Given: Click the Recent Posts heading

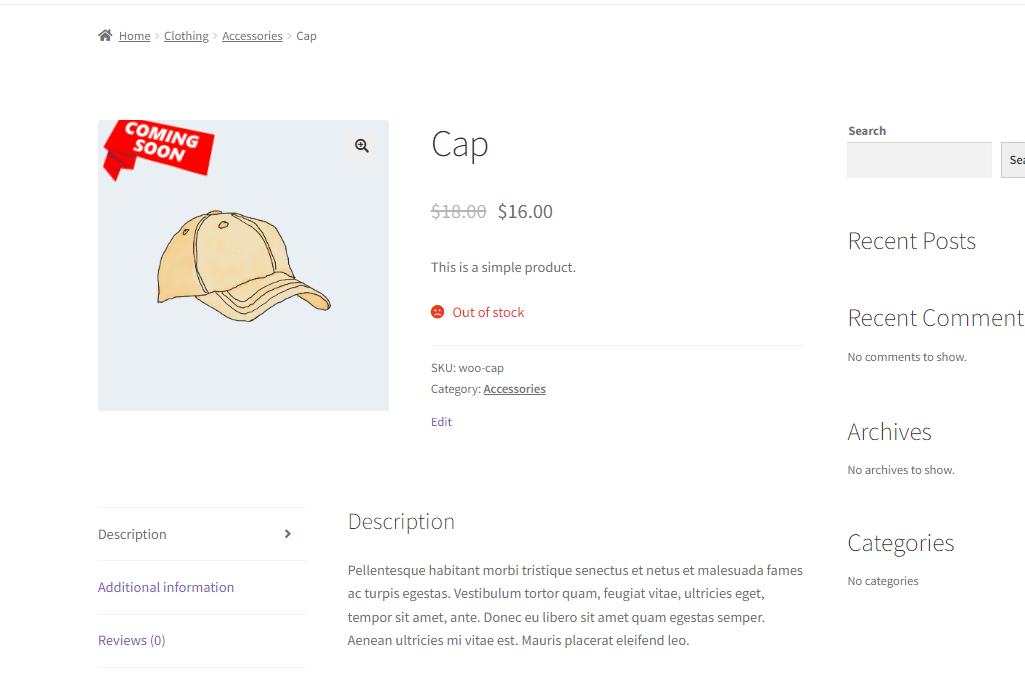Looking at the screenshot, I should (x=912, y=241).
